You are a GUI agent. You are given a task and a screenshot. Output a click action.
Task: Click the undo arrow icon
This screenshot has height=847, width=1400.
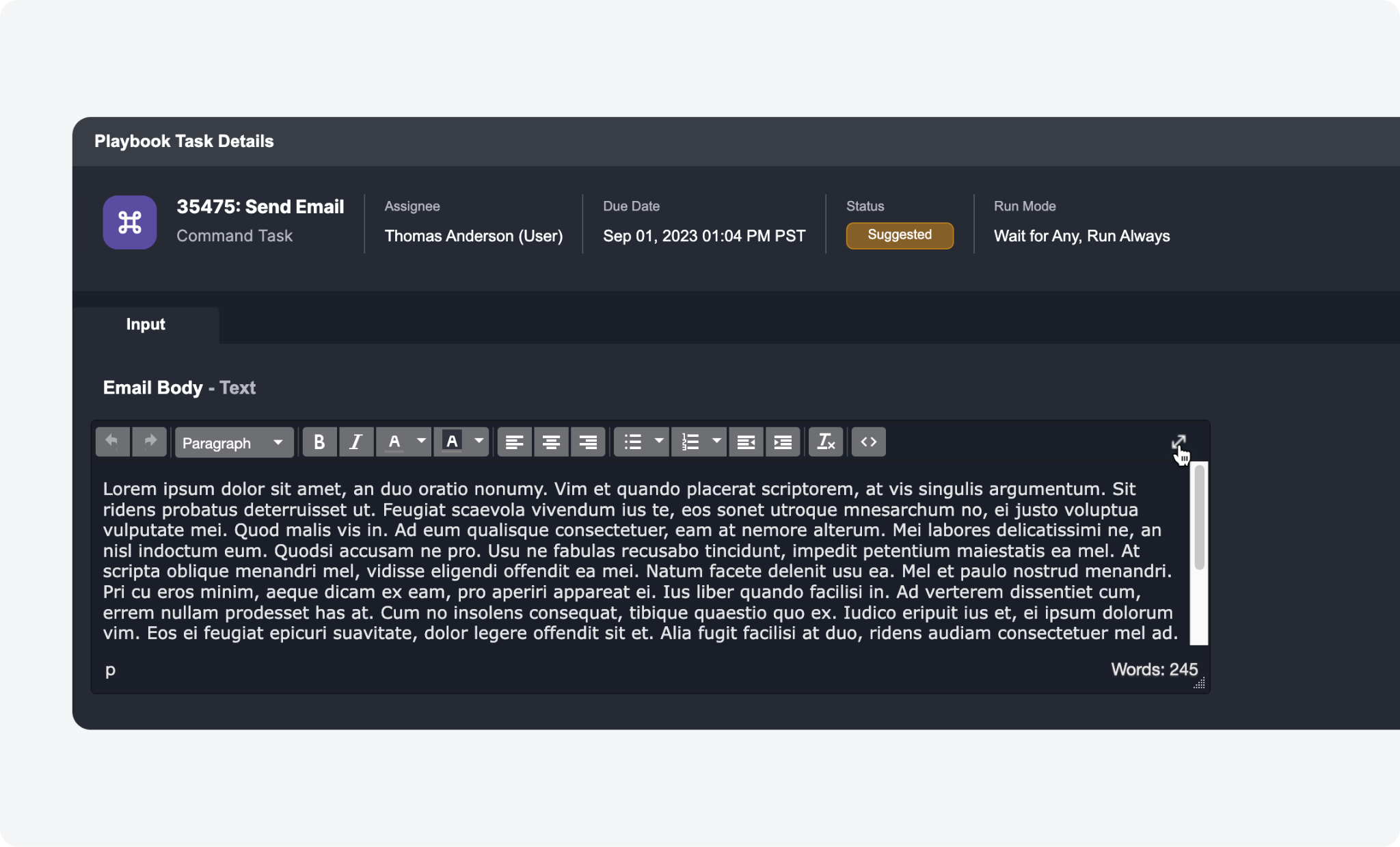[x=112, y=442]
